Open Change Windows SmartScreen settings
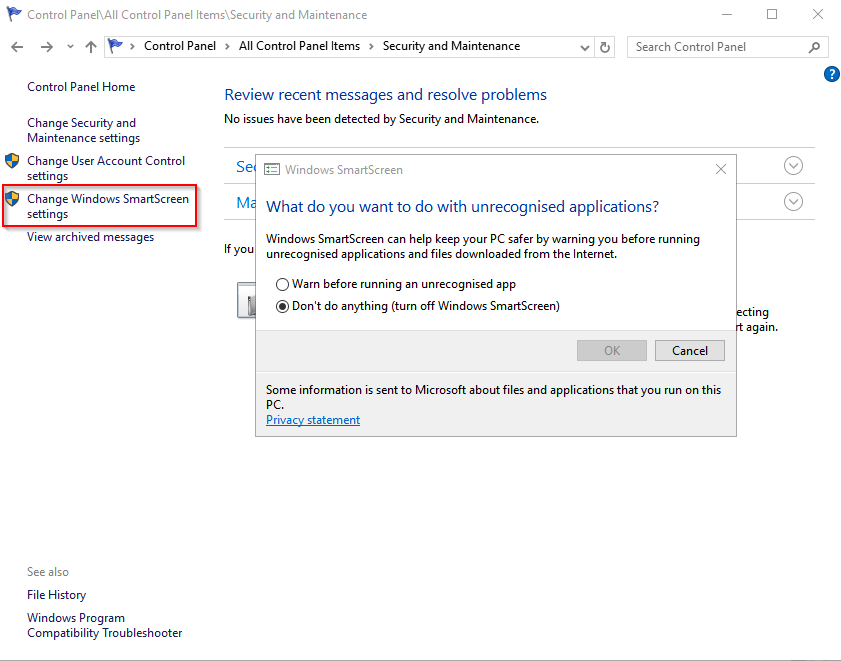 pyautogui.click(x=108, y=206)
